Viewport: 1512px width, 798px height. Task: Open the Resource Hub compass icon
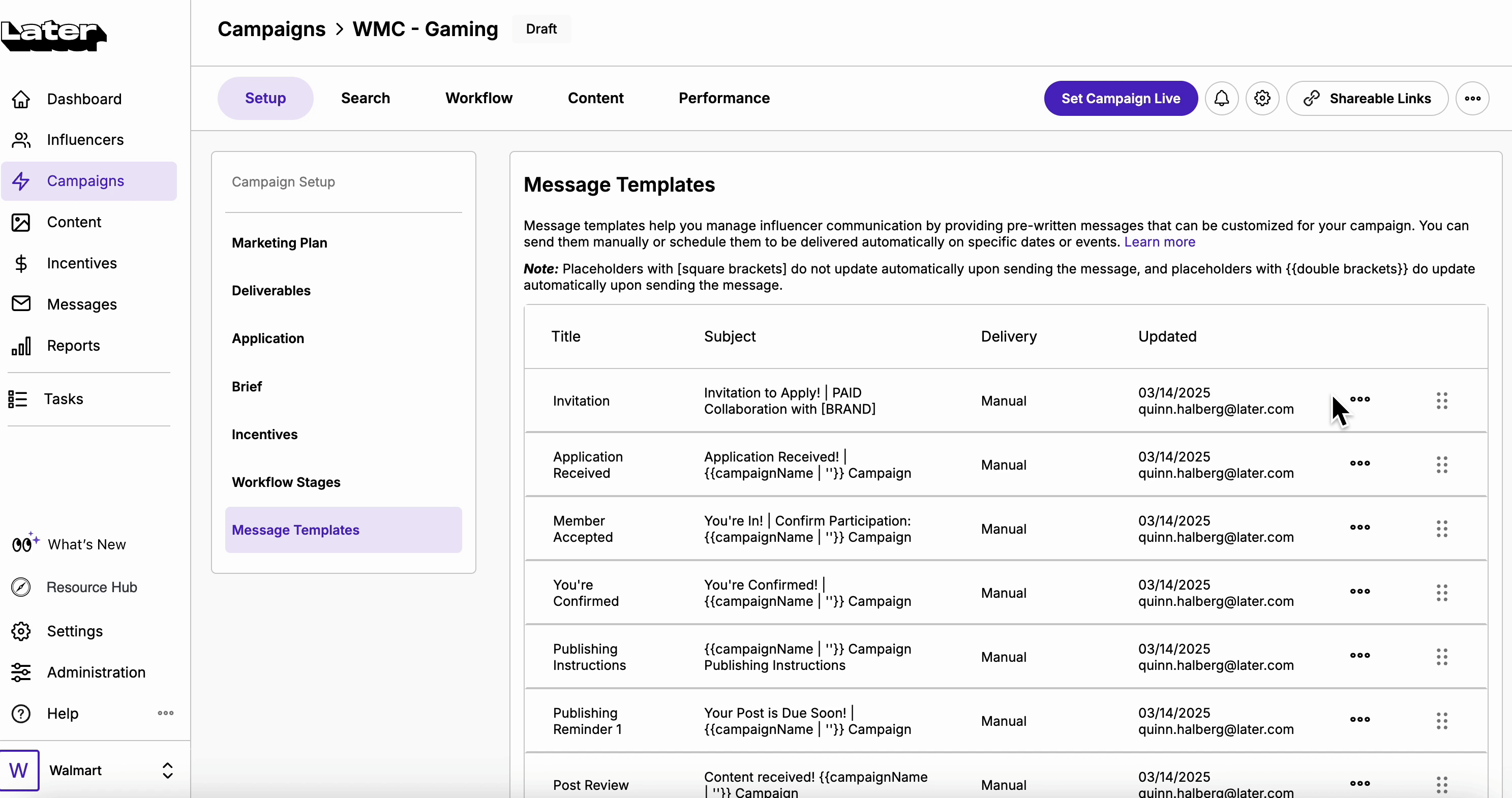pyautogui.click(x=21, y=588)
